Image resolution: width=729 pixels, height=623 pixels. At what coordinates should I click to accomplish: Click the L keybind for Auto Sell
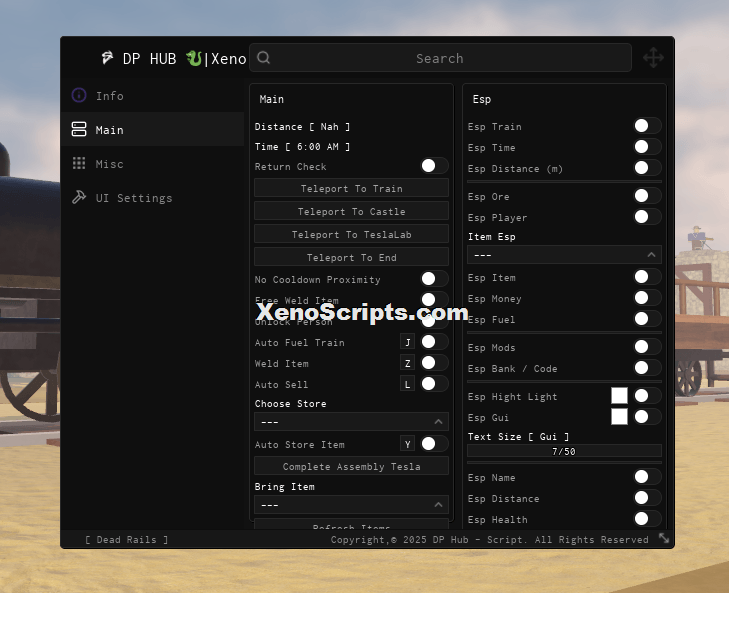click(x=408, y=384)
